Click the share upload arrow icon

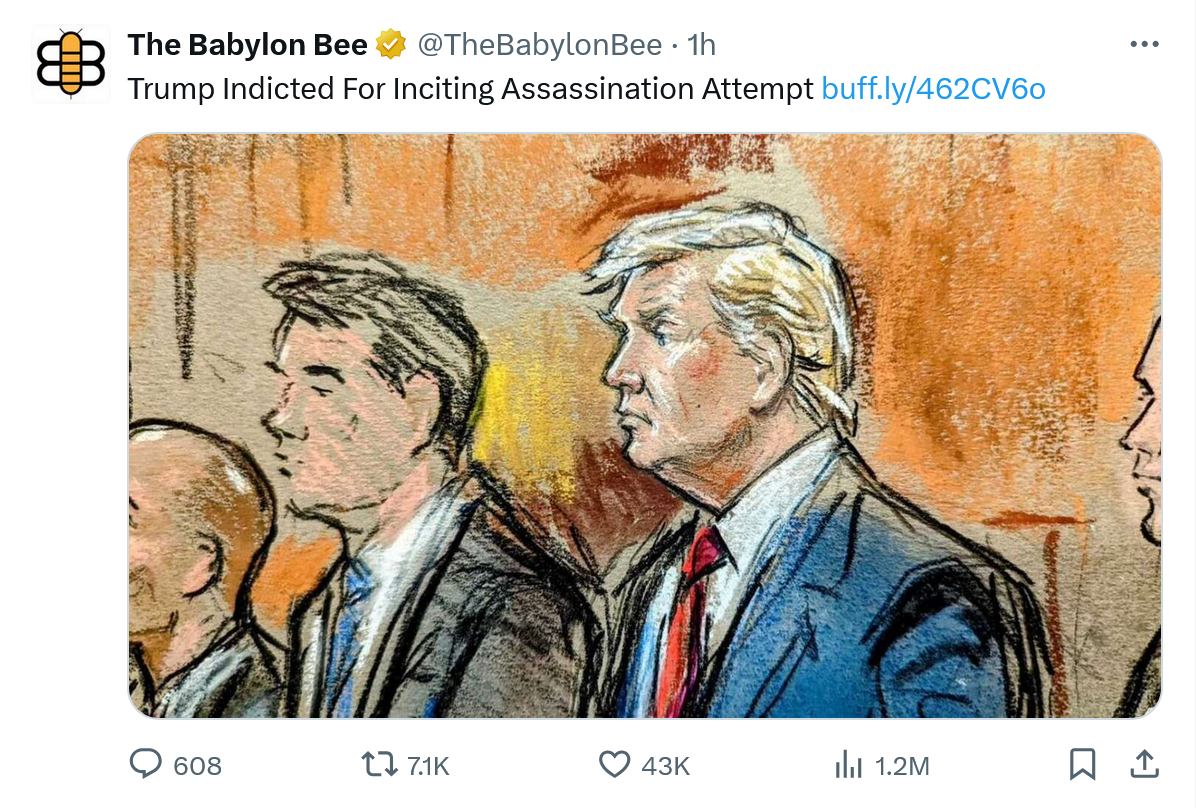[x=1144, y=764]
